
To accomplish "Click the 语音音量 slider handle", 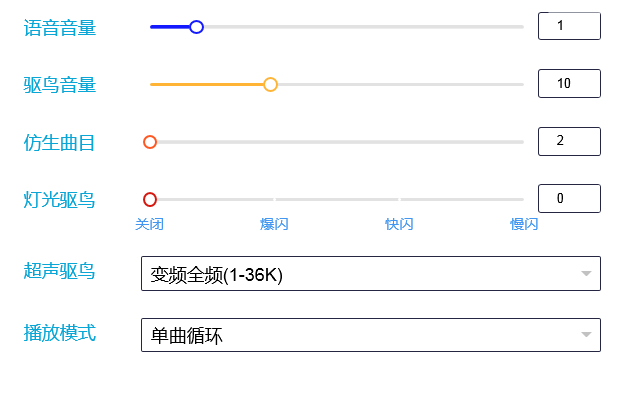I will tap(196, 27).
